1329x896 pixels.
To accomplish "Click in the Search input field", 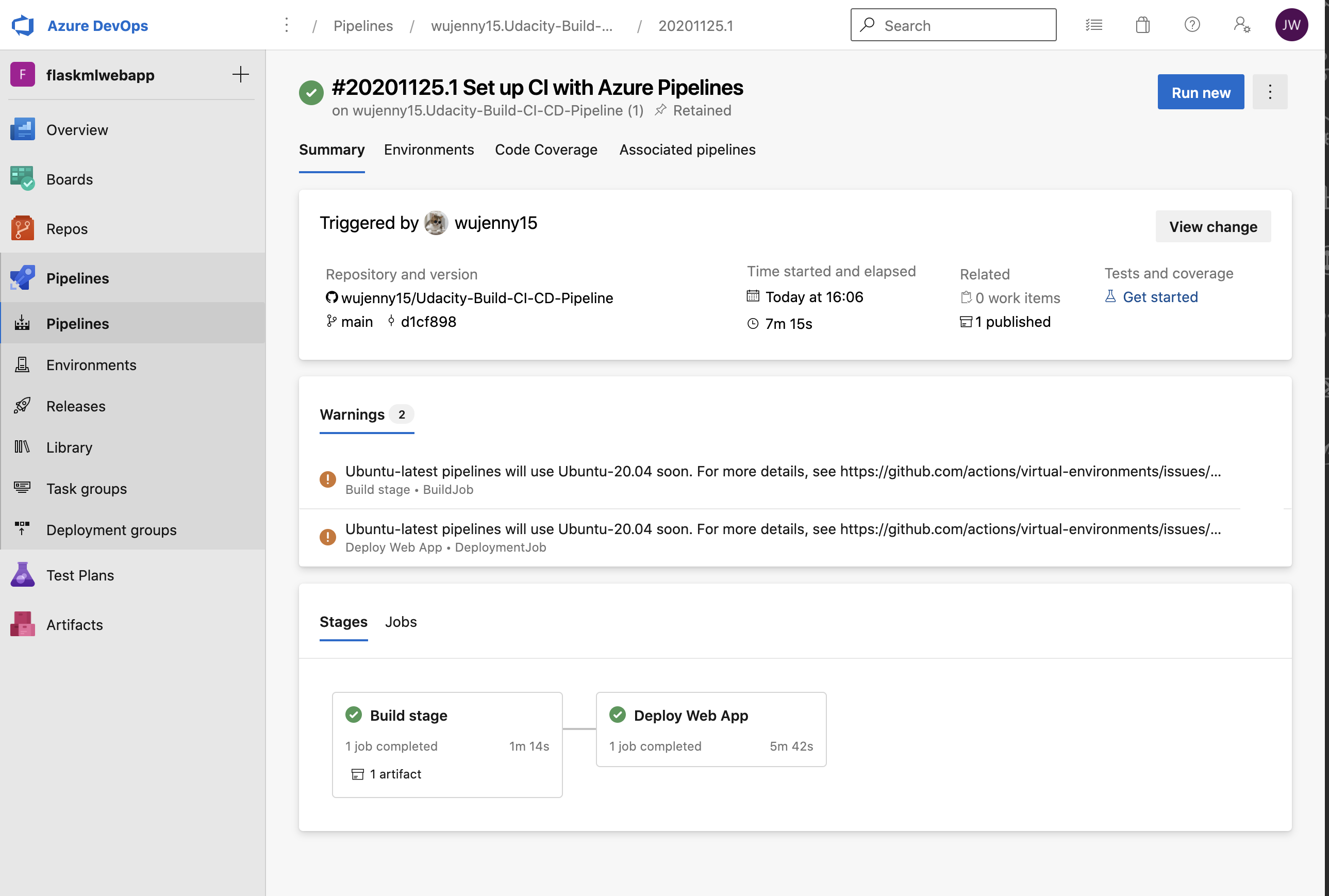I will [953, 25].
